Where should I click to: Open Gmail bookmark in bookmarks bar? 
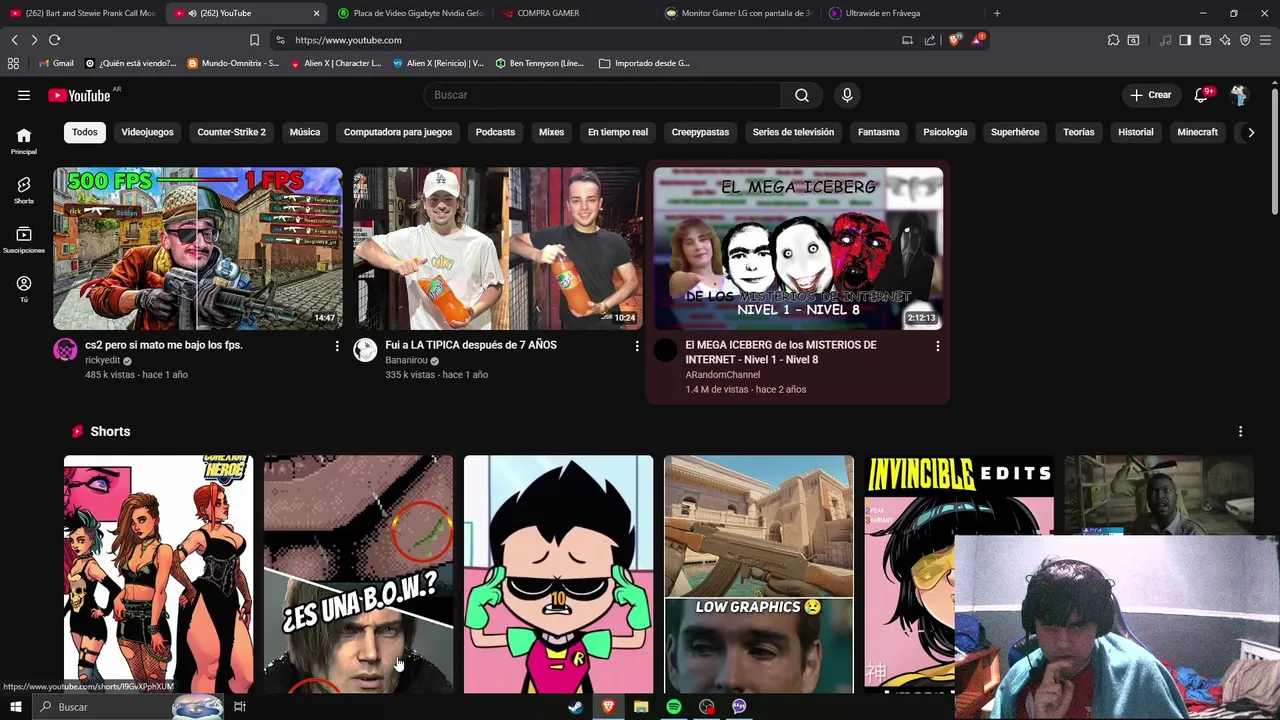pos(55,63)
